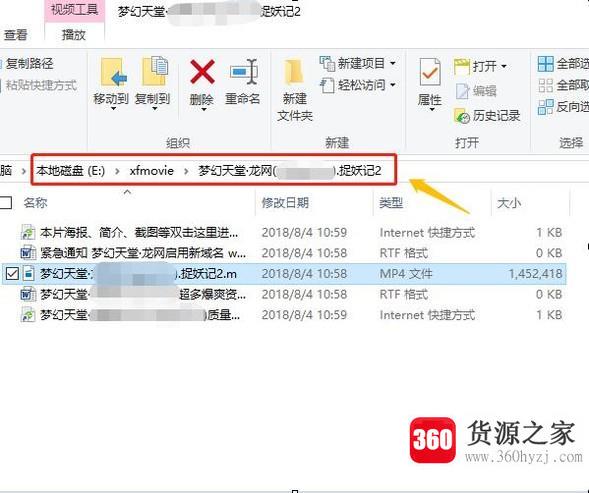Click the Word icon of 超多爆爽资 file
The height and width of the screenshot is (493, 589).
28,294
